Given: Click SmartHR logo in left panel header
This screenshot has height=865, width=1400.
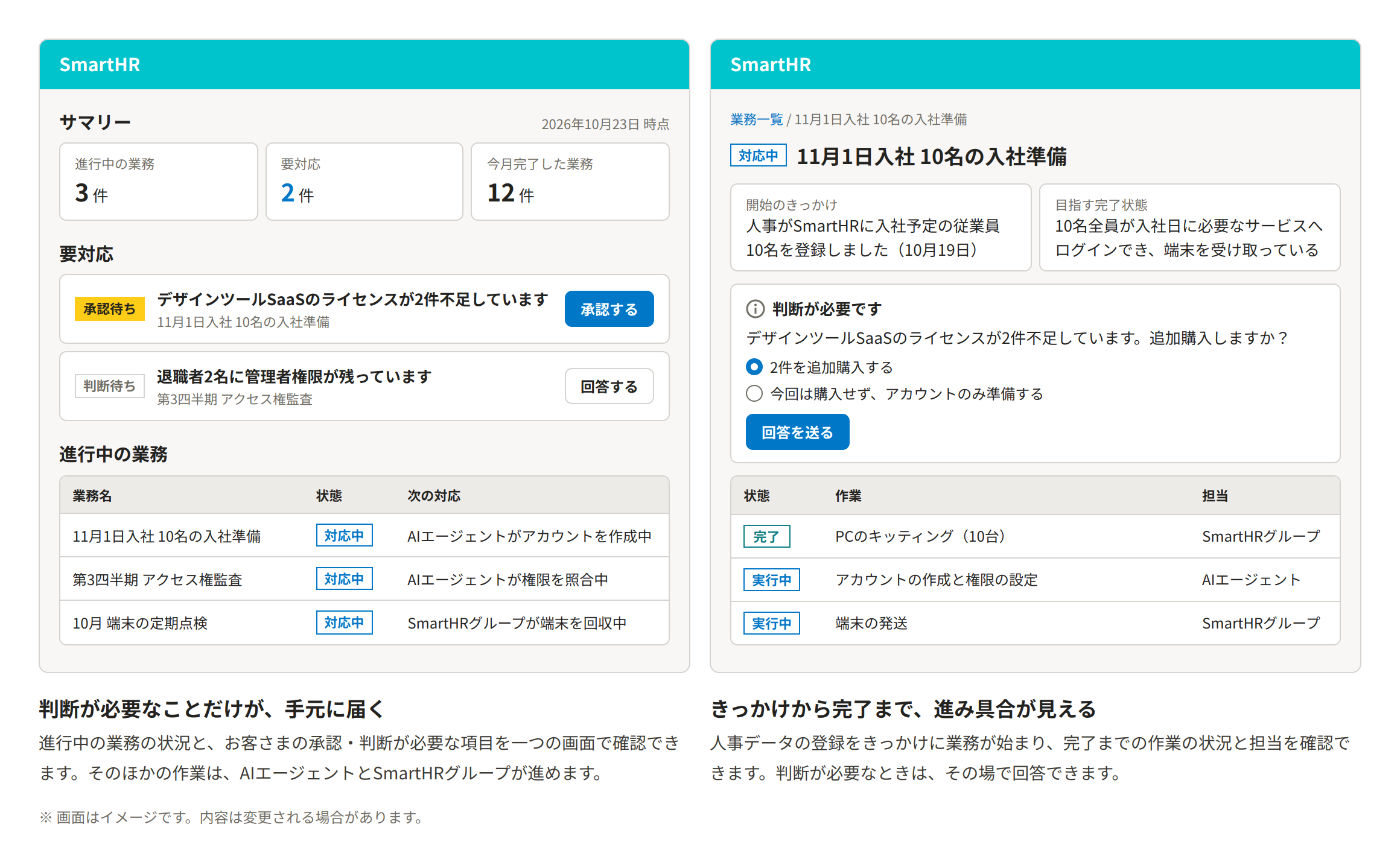Looking at the screenshot, I should [100, 65].
